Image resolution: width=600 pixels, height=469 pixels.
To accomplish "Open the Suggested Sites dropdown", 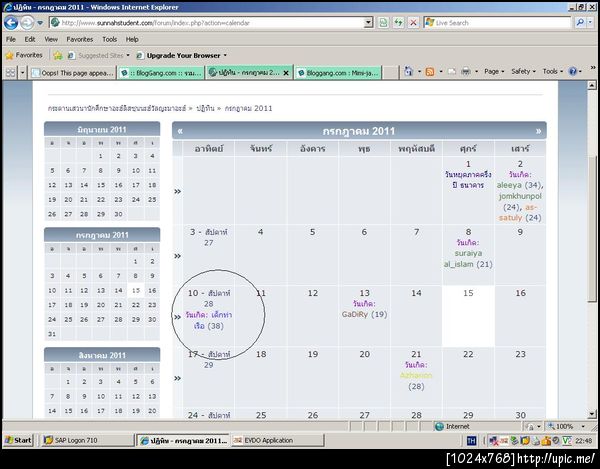I will (99, 55).
